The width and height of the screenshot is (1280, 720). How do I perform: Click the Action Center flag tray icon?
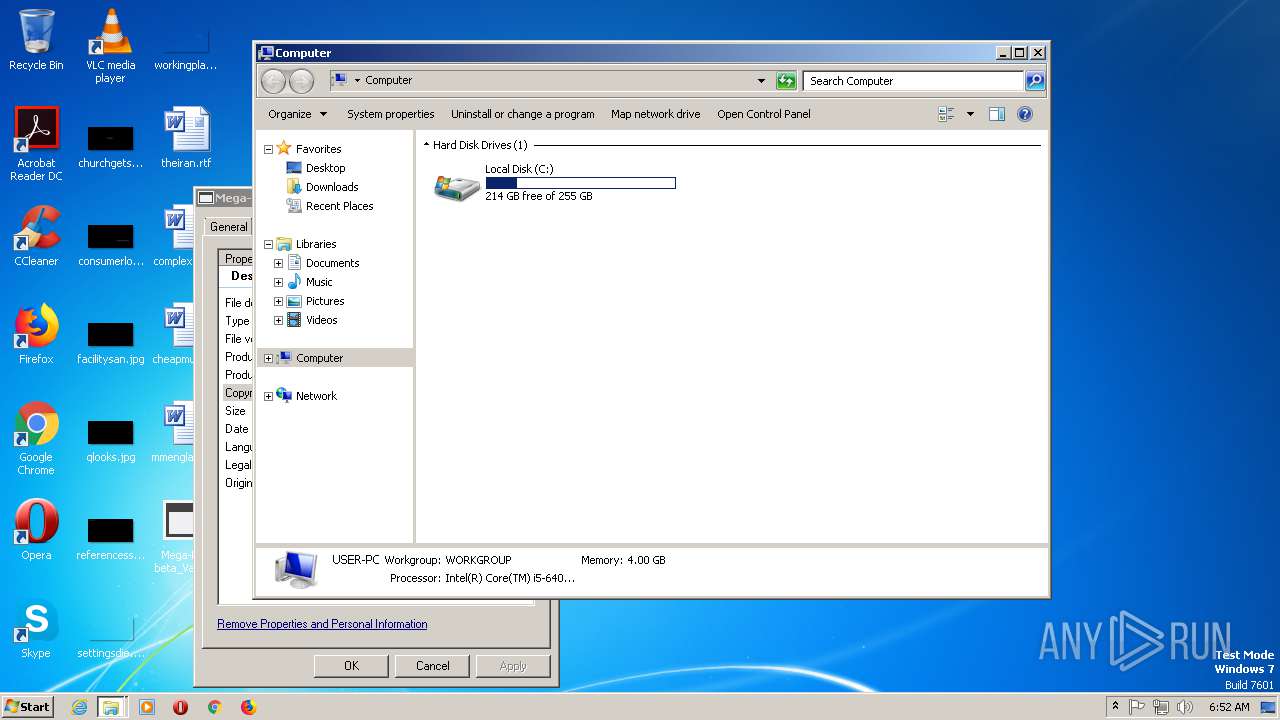(1137, 707)
